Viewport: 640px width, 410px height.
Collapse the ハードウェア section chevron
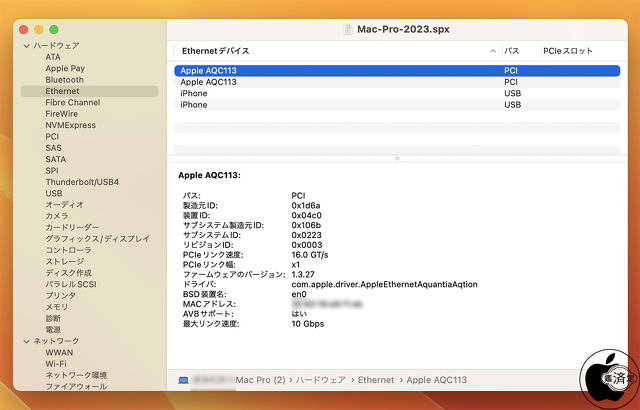(27, 46)
